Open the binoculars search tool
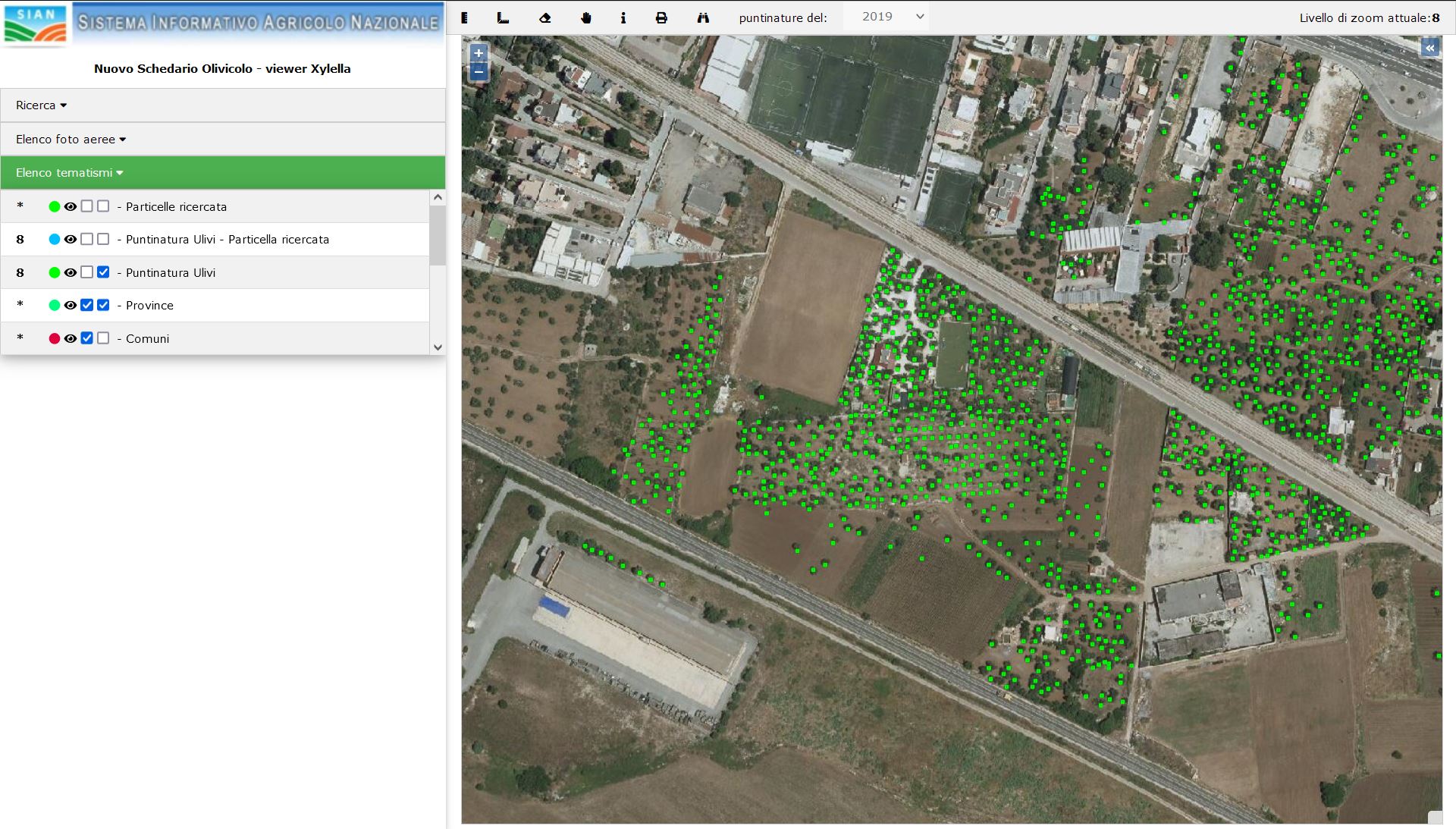Image resolution: width=1456 pixels, height=829 pixels. point(703,17)
